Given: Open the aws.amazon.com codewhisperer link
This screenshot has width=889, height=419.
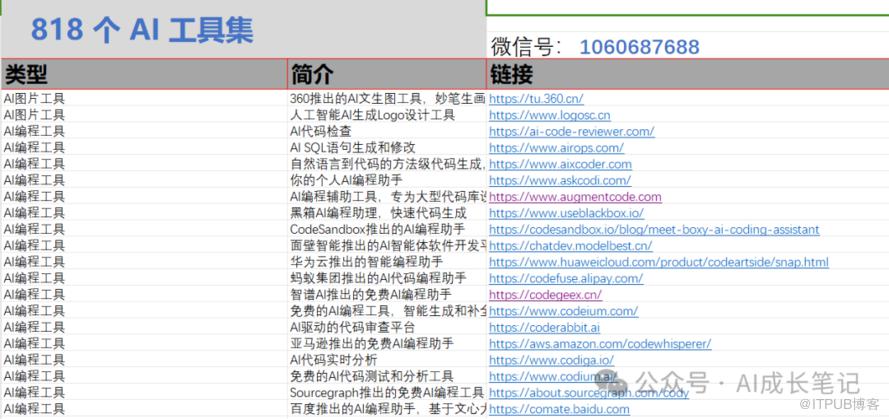Looking at the screenshot, I should (x=600, y=344).
